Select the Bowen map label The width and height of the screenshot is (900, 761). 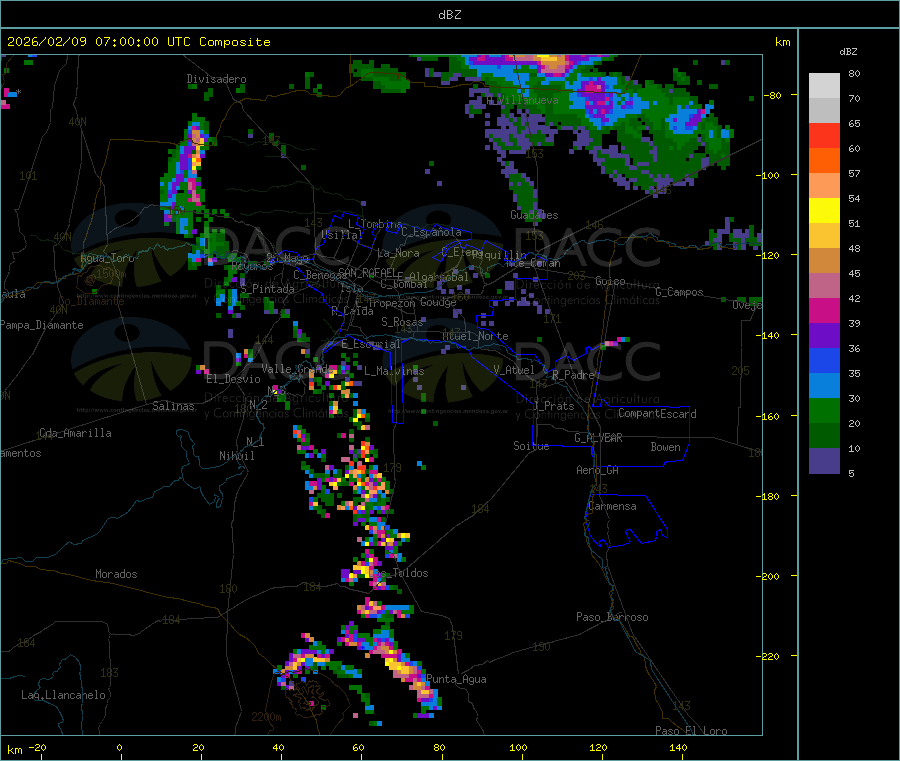(666, 447)
